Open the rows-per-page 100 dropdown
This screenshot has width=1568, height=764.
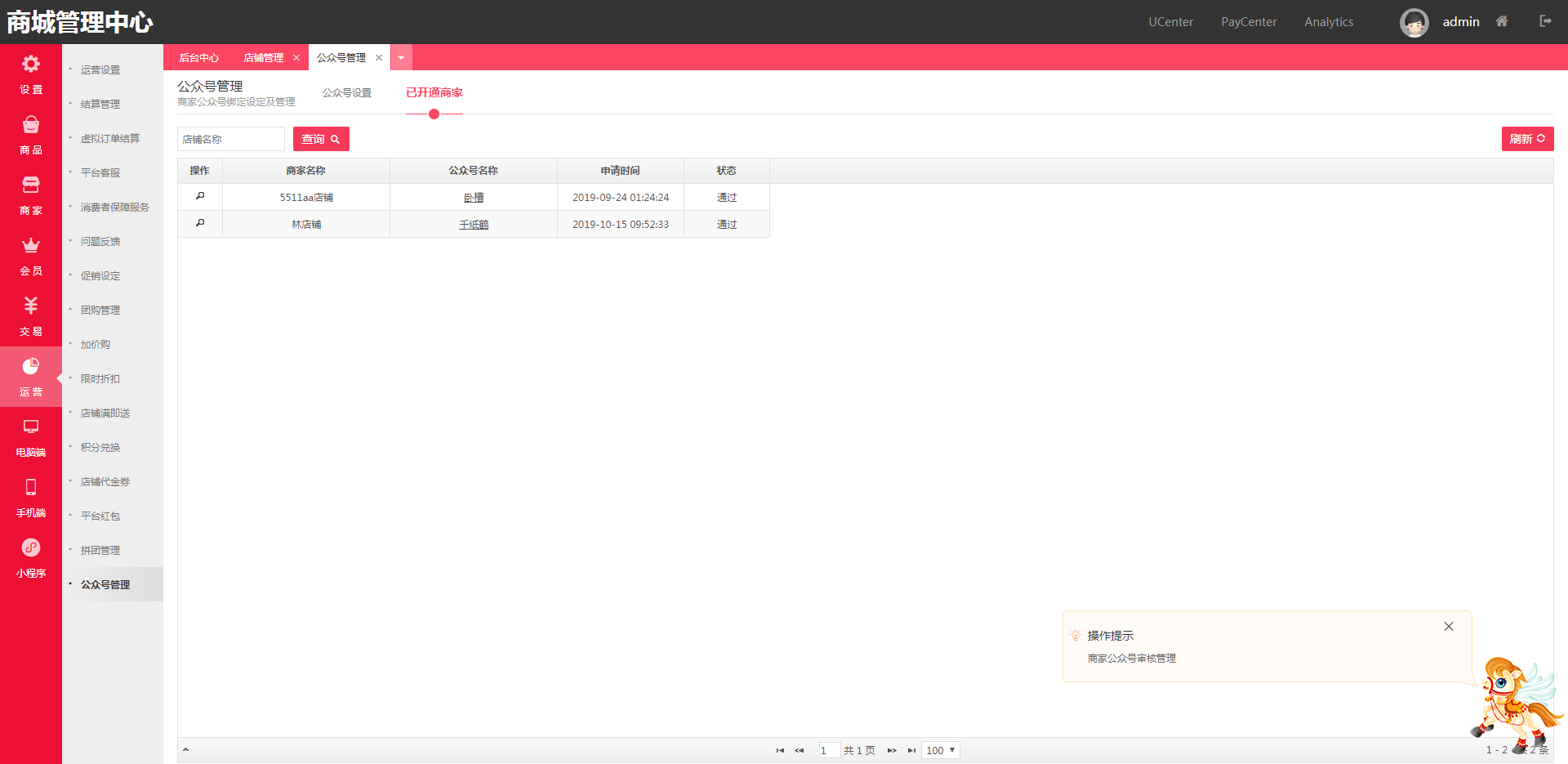pyautogui.click(x=941, y=750)
